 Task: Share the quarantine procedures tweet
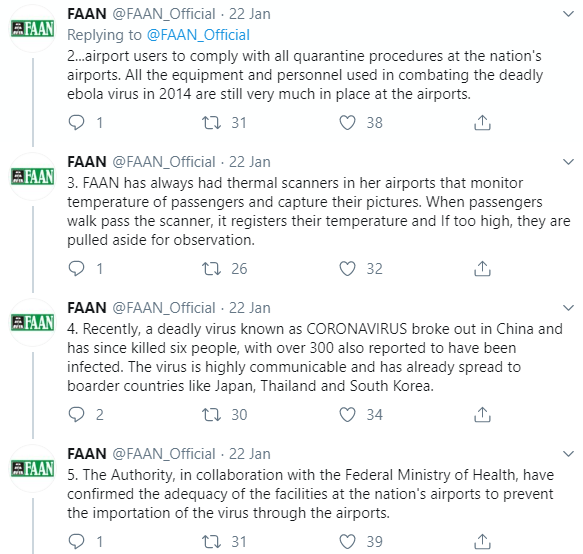tap(482, 122)
